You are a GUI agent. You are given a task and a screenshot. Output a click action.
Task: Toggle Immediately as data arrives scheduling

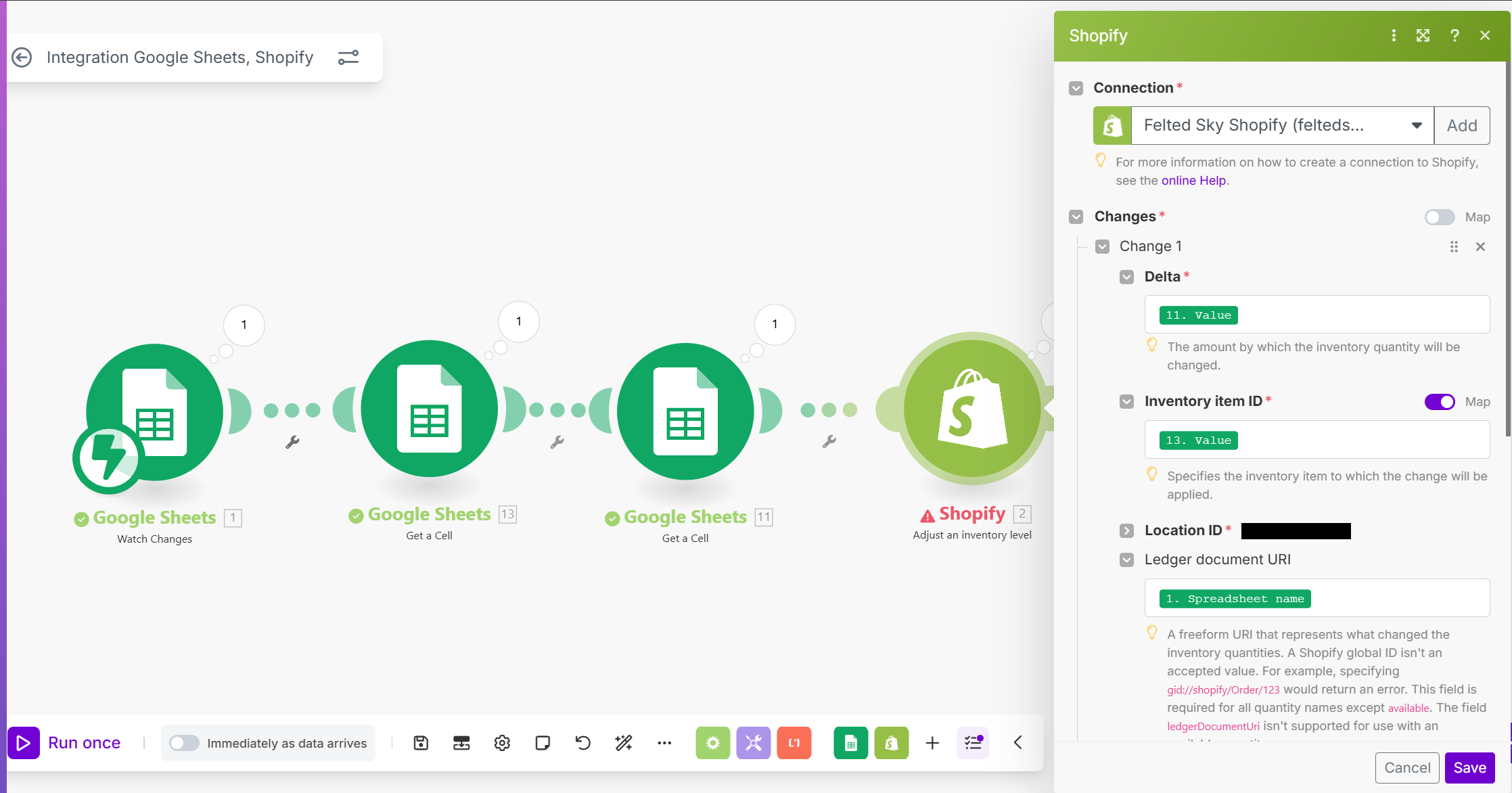click(184, 743)
